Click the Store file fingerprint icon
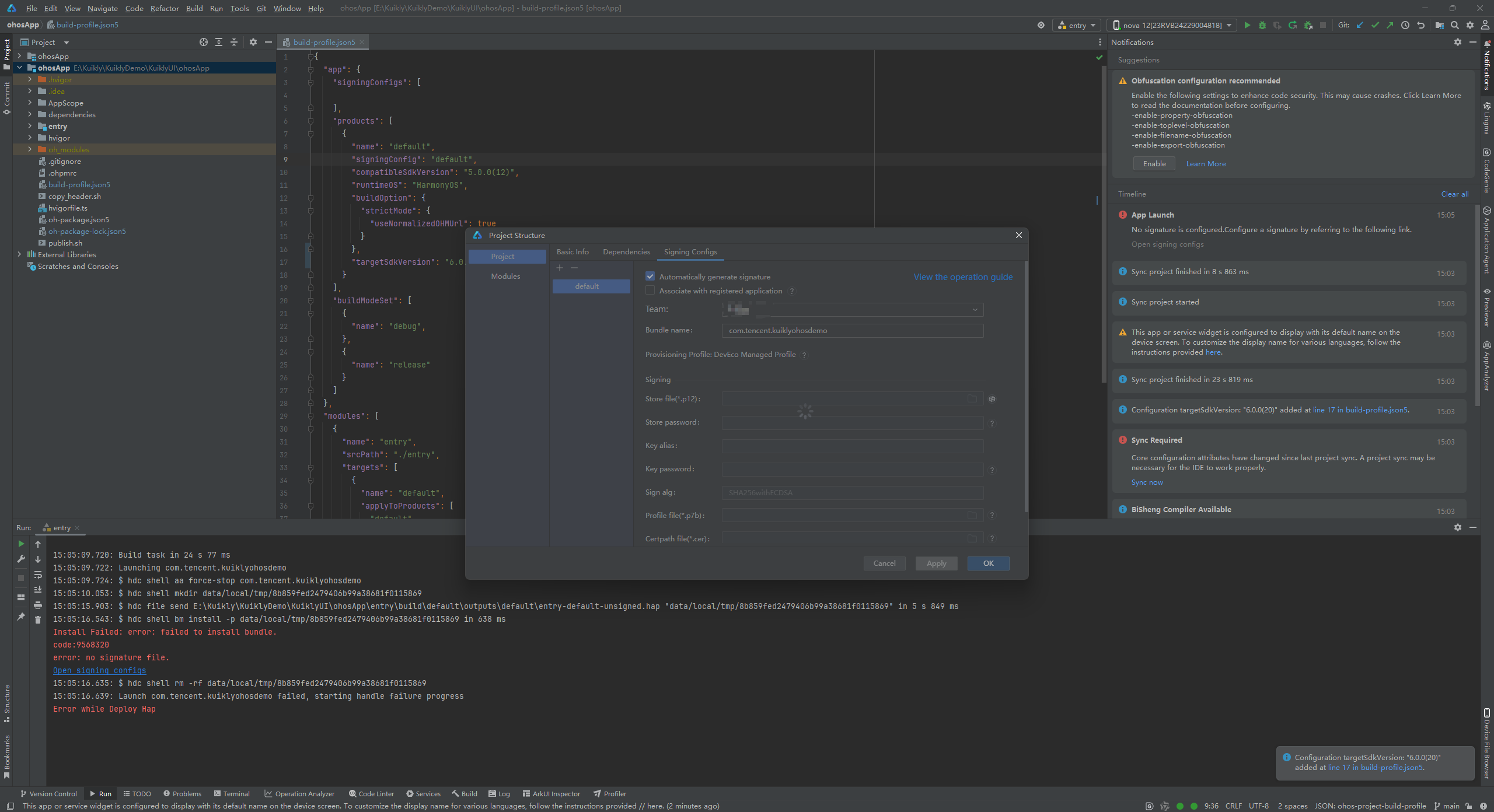Viewport: 1494px width, 812px height. click(x=992, y=399)
